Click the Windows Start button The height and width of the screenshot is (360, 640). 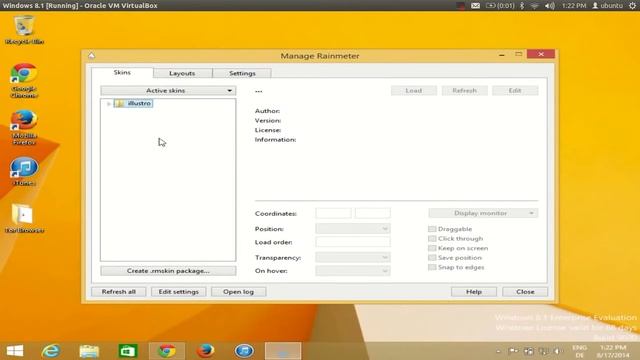[x=15, y=351]
